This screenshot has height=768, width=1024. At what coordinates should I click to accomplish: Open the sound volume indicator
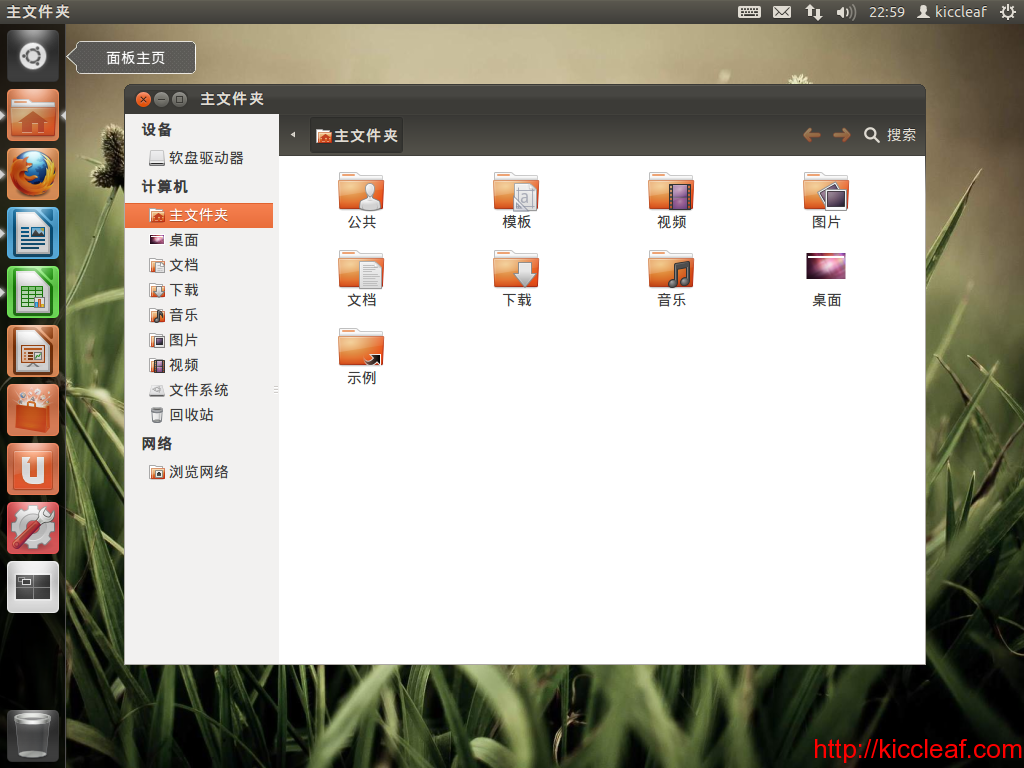pyautogui.click(x=846, y=12)
